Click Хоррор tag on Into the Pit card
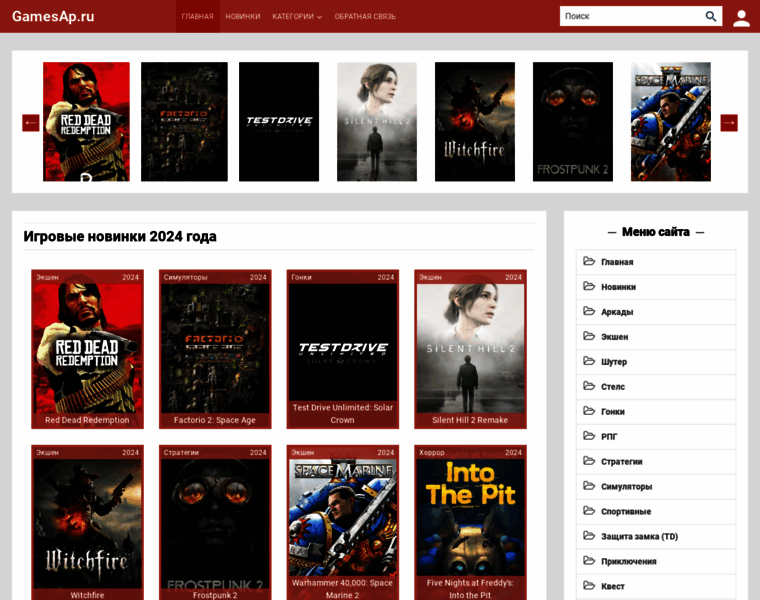The width and height of the screenshot is (760, 600). 432,452
